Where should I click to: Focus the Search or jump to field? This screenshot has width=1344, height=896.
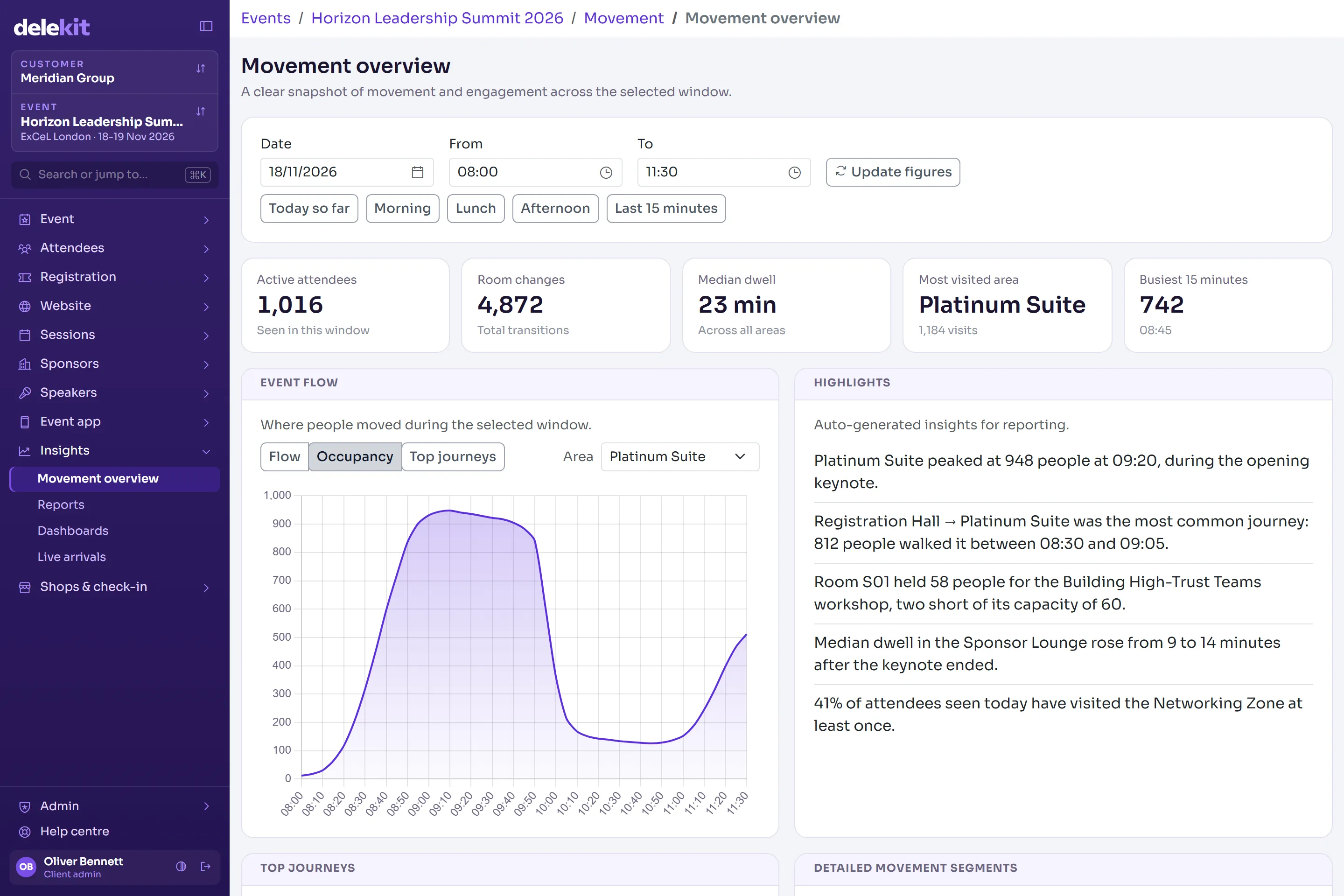pyautogui.click(x=115, y=175)
